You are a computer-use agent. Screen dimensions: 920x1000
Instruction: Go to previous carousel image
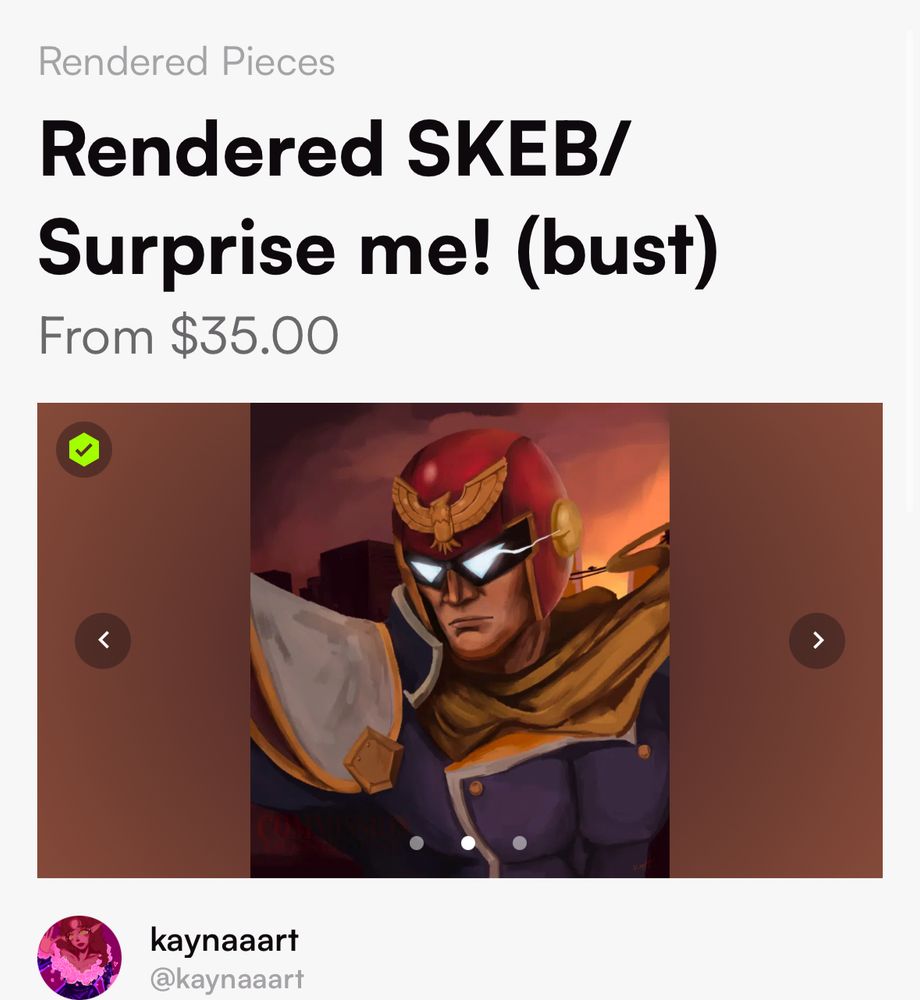click(103, 640)
